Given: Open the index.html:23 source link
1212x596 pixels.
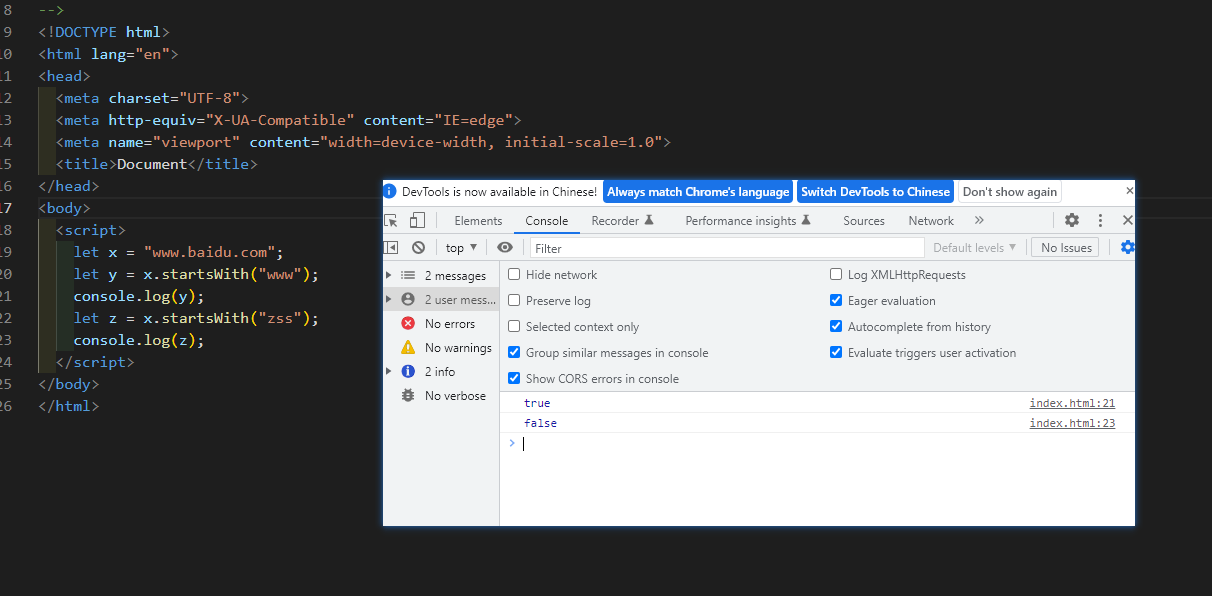Looking at the screenshot, I should [1072, 423].
